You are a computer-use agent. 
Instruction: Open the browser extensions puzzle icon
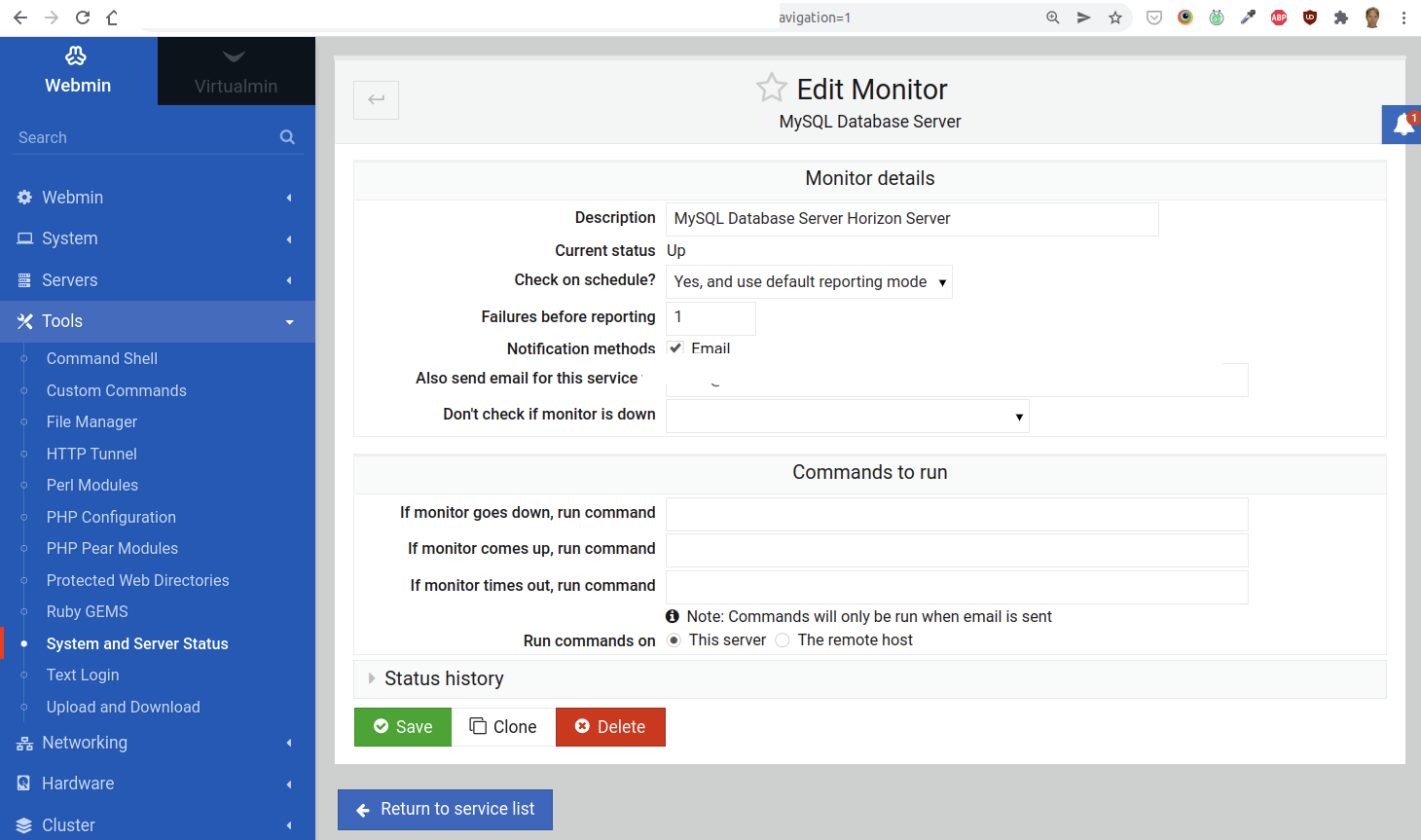click(1340, 18)
